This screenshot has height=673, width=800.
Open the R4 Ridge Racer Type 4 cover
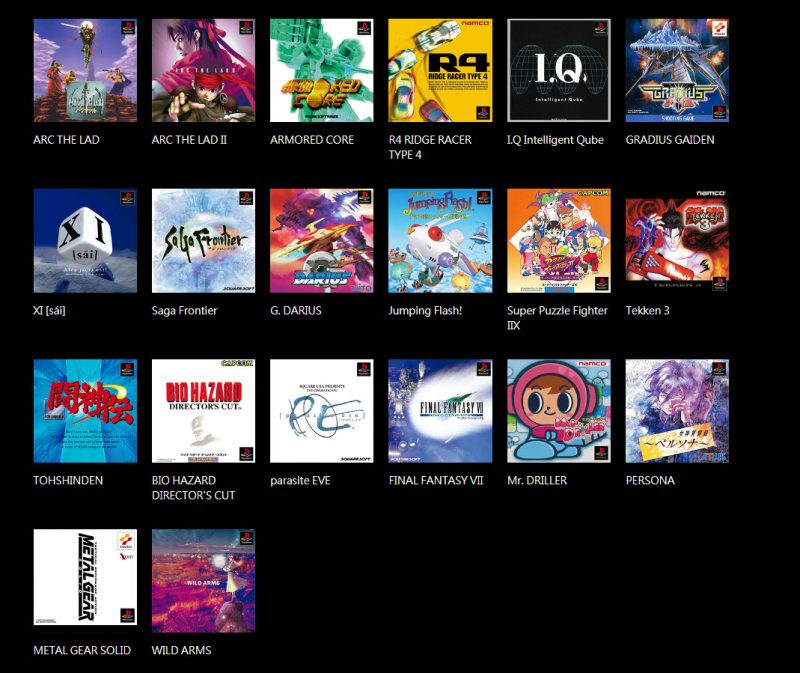coord(440,70)
